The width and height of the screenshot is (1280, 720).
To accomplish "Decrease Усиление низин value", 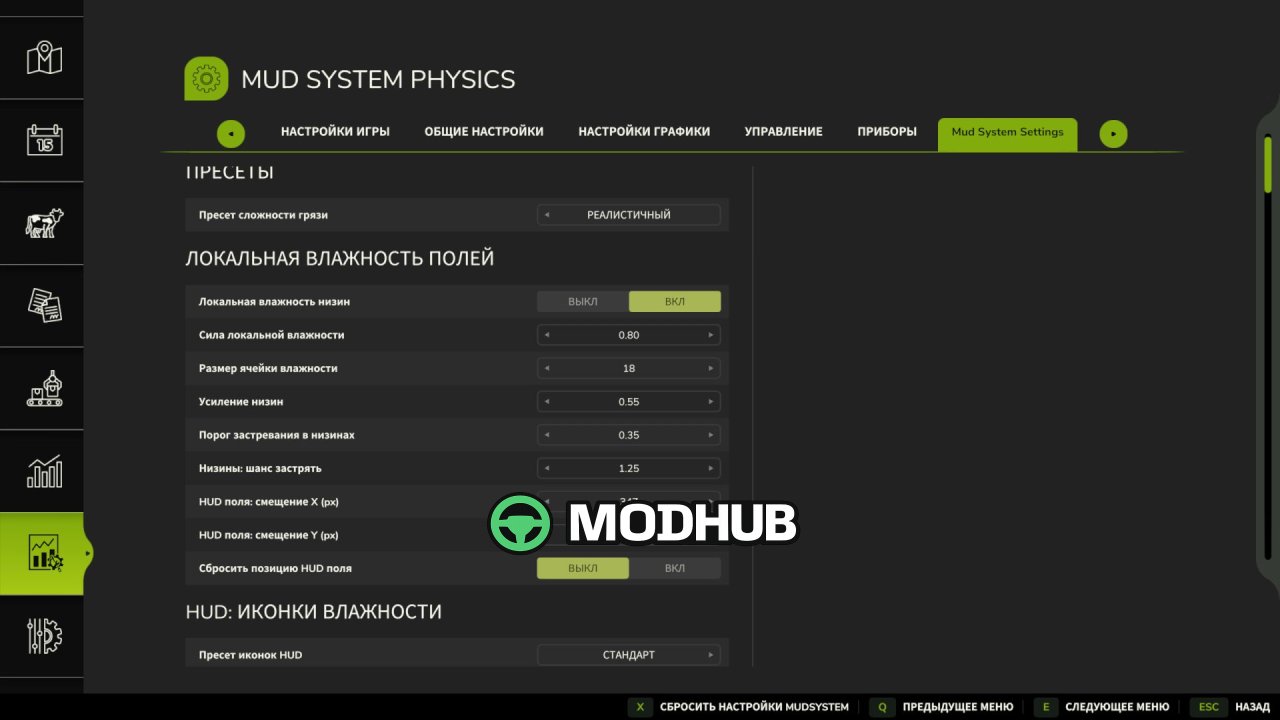I will tap(547, 402).
